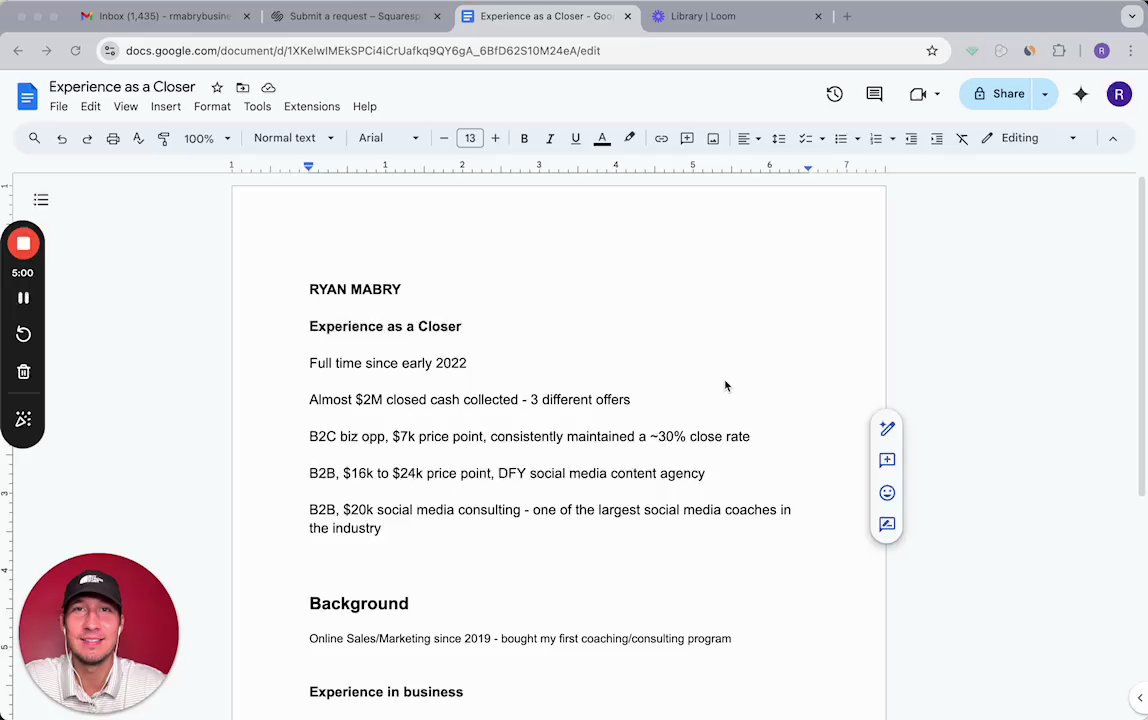Viewport: 1148px width, 720px height.
Task: Open the Edit menu
Action: [91, 106]
